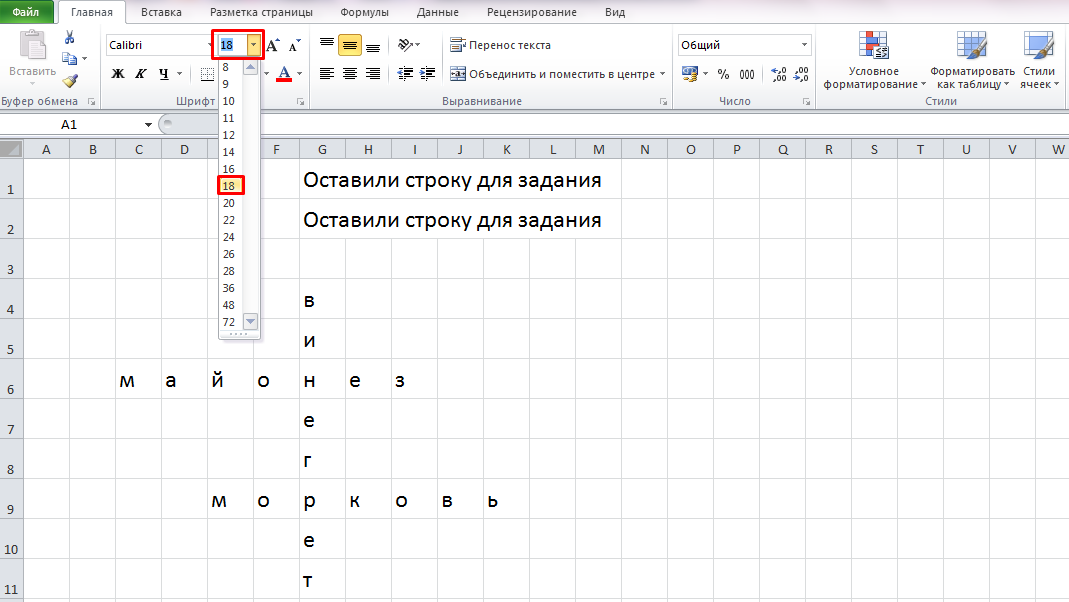Click the accounting currency format icon
Screen dimensions: 1069x602
pos(690,74)
